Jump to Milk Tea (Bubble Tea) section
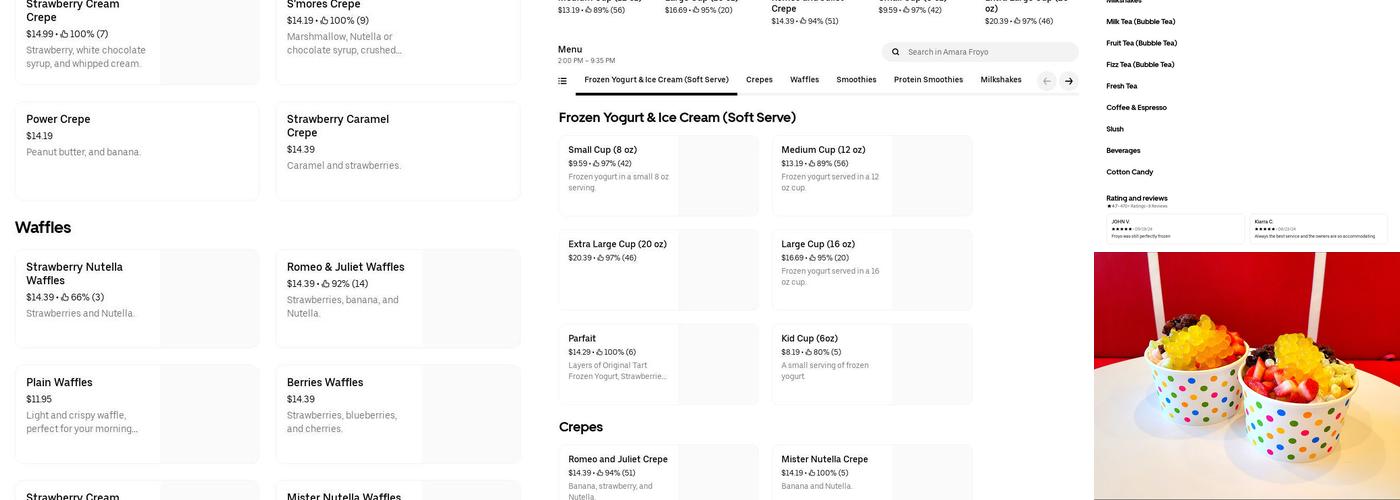This screenshot has width=1400, height=500. (1140, 22)
